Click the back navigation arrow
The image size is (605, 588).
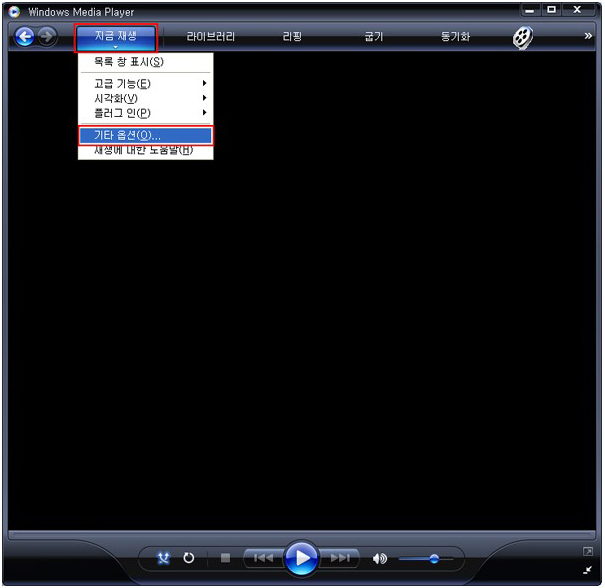pyautogui.click(x=24, y=37)
